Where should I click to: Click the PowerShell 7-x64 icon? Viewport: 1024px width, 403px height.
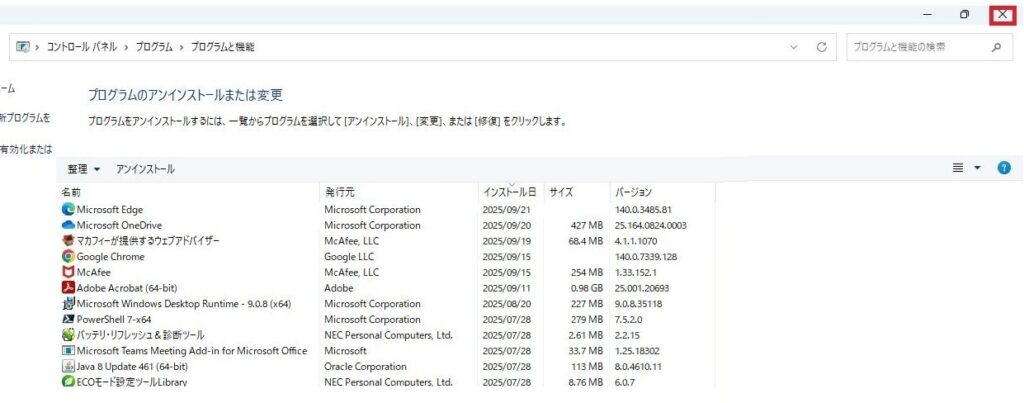pos(68,319)
